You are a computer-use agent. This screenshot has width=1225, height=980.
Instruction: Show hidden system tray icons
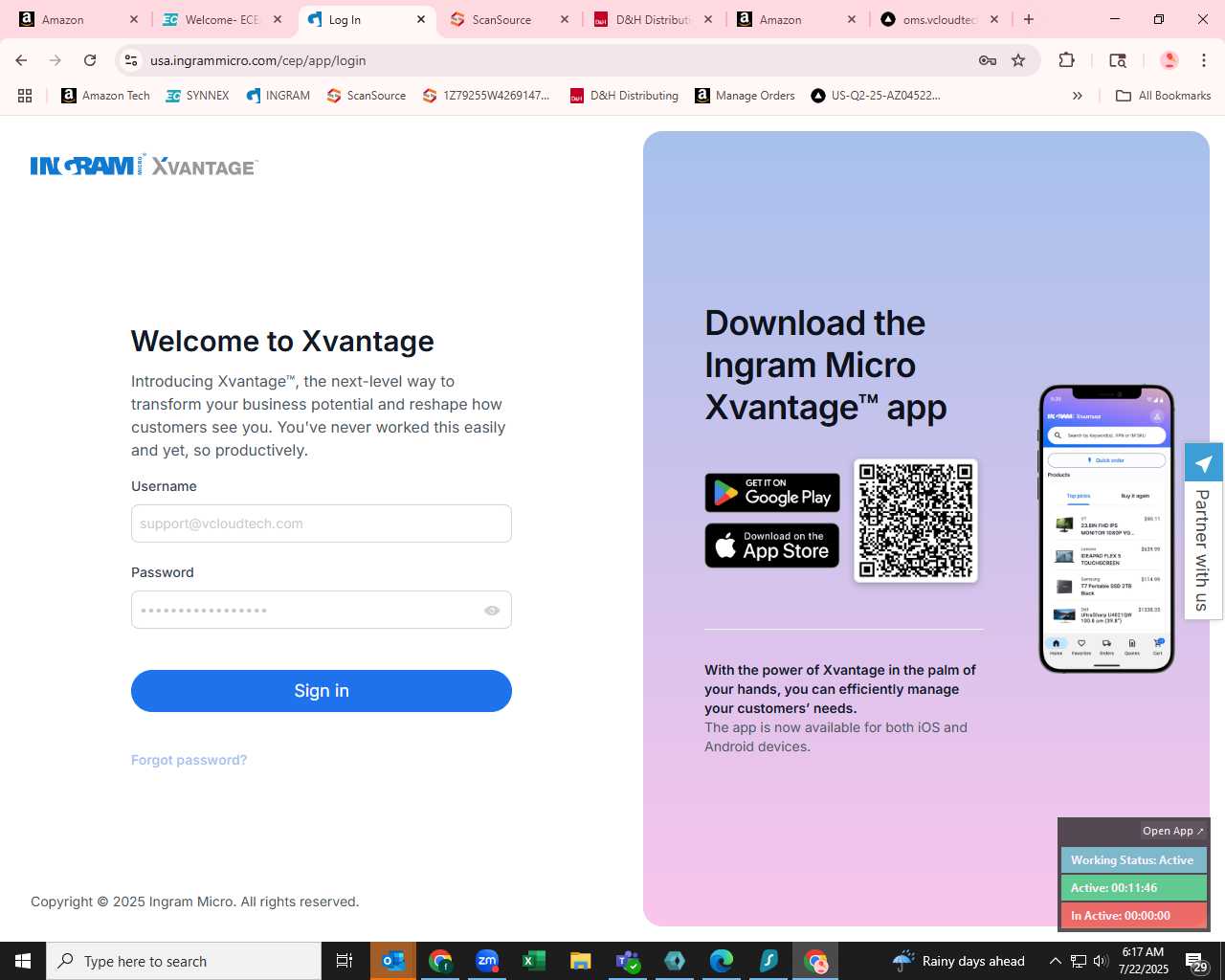[x=1055, y=961]
